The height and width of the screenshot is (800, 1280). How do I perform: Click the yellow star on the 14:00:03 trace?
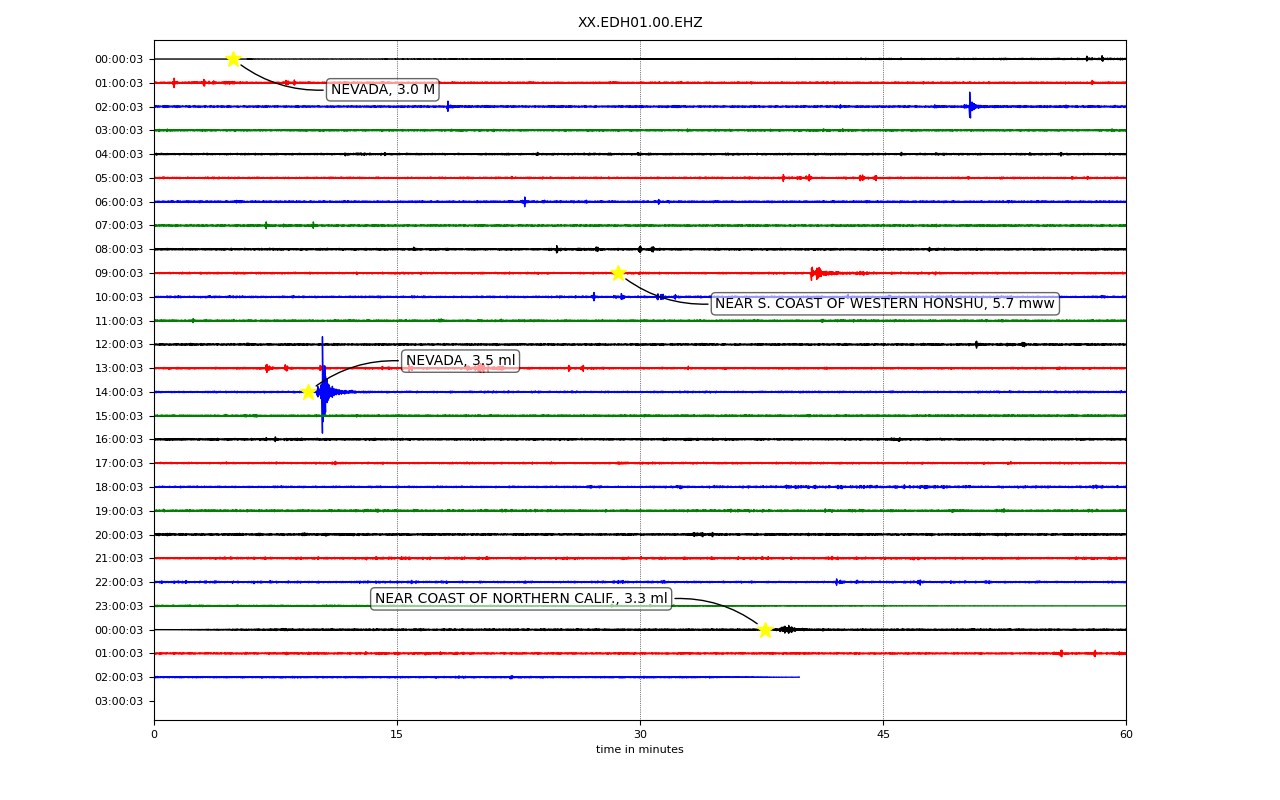coord(308,392)
